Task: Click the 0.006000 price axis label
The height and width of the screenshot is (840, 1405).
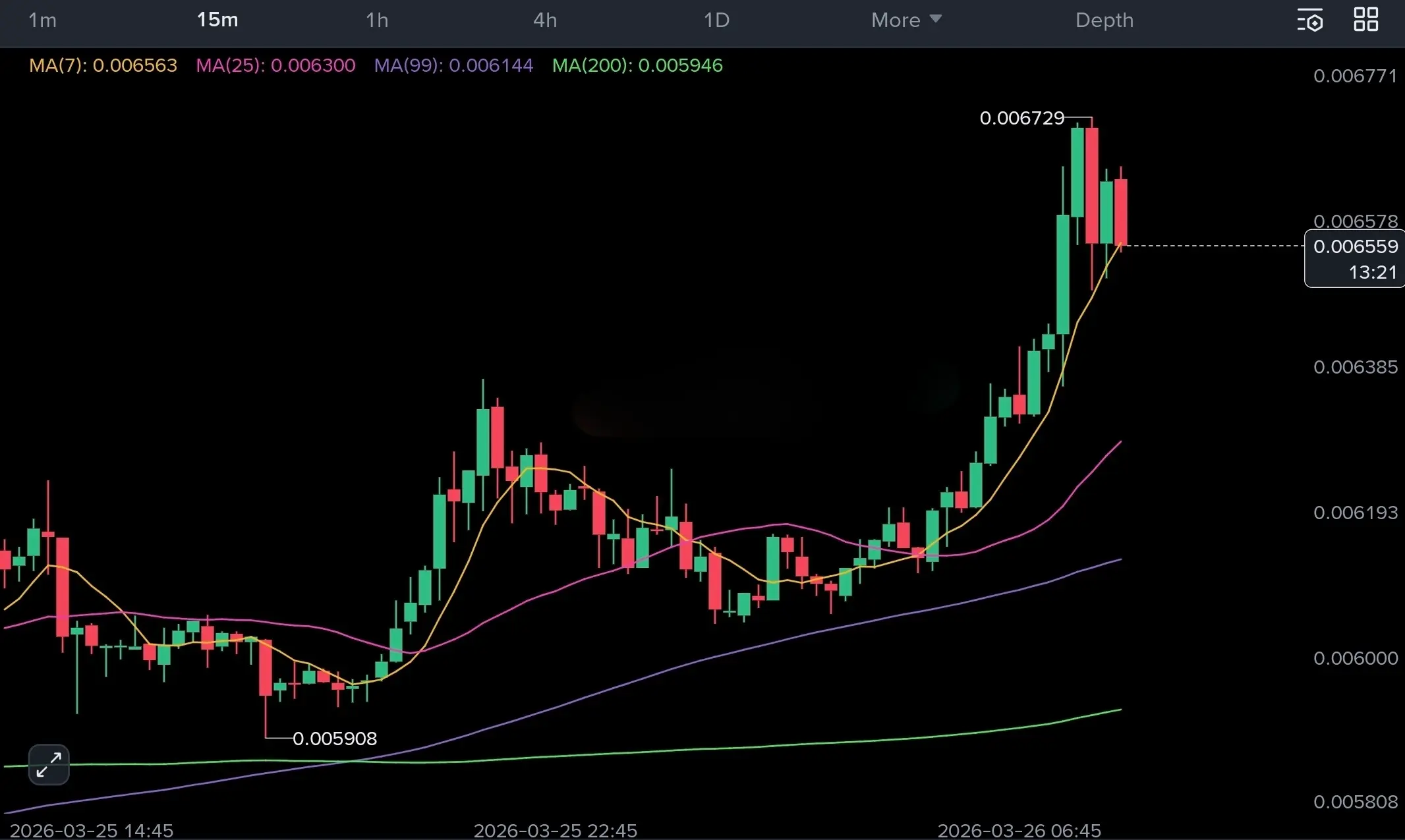Action: click(1355, 658)
